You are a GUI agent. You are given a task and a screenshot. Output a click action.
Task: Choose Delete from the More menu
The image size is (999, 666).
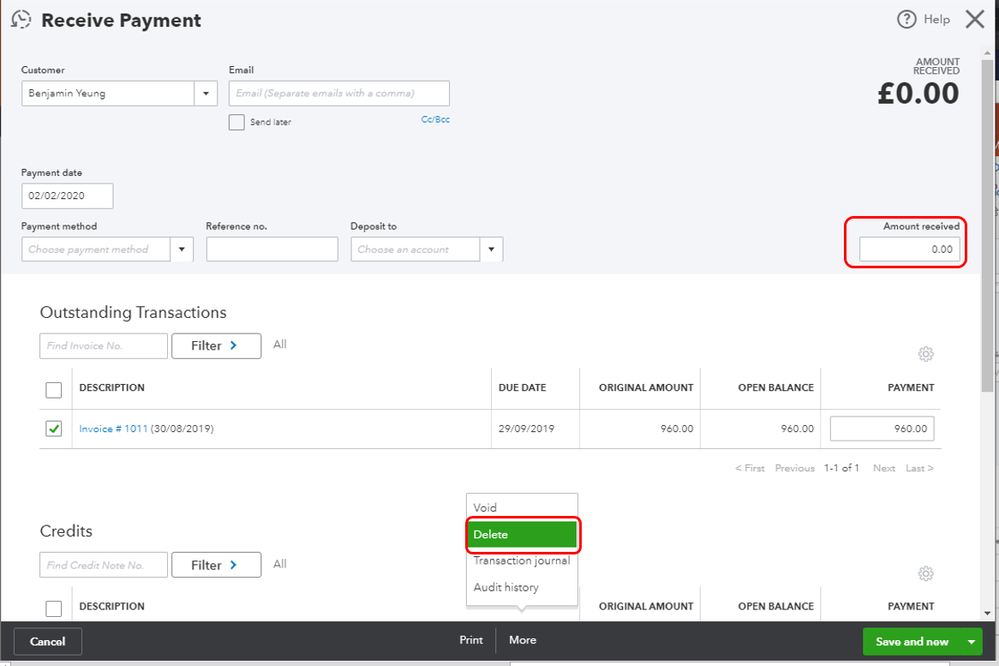522,535
